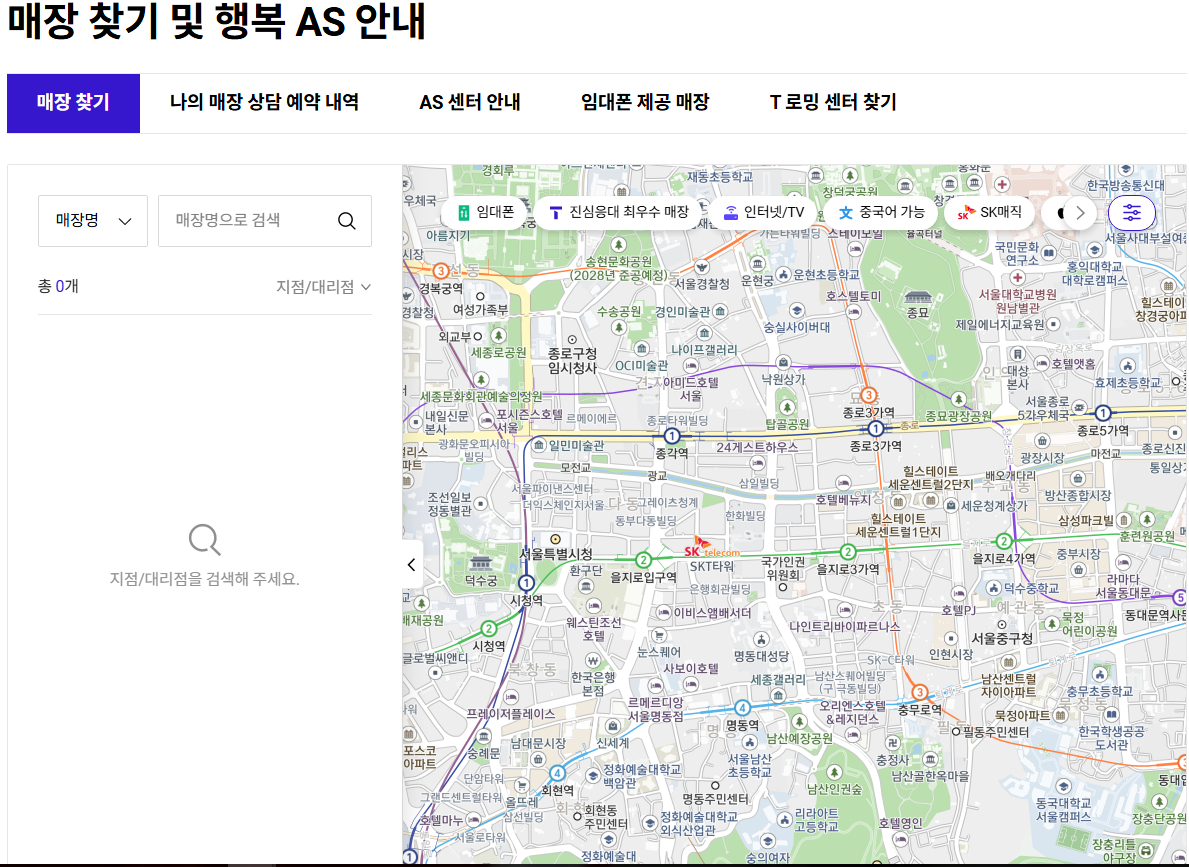Image resolution: width=1189 pixels, height=867 pixels.
Task: Click 명동대성당 church icon on map
Action: (x=761, y=639)
